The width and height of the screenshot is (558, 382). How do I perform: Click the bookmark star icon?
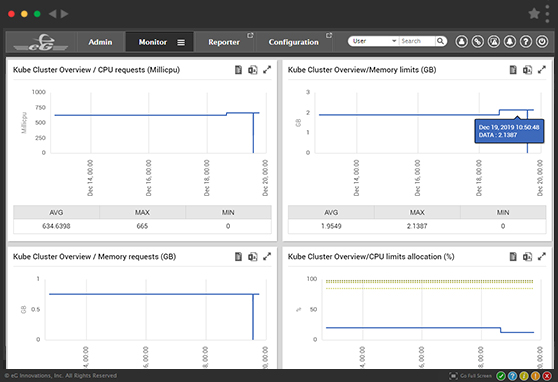click(x=534, y=14)
